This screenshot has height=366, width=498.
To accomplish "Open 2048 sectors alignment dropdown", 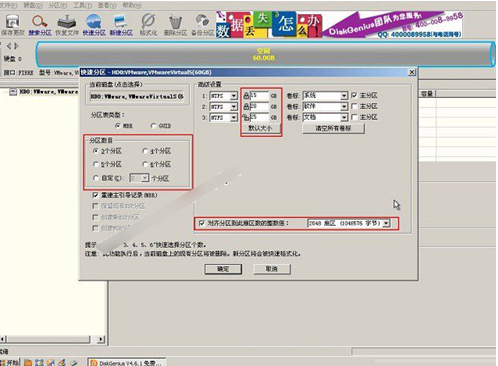I will tap(386, 223).
